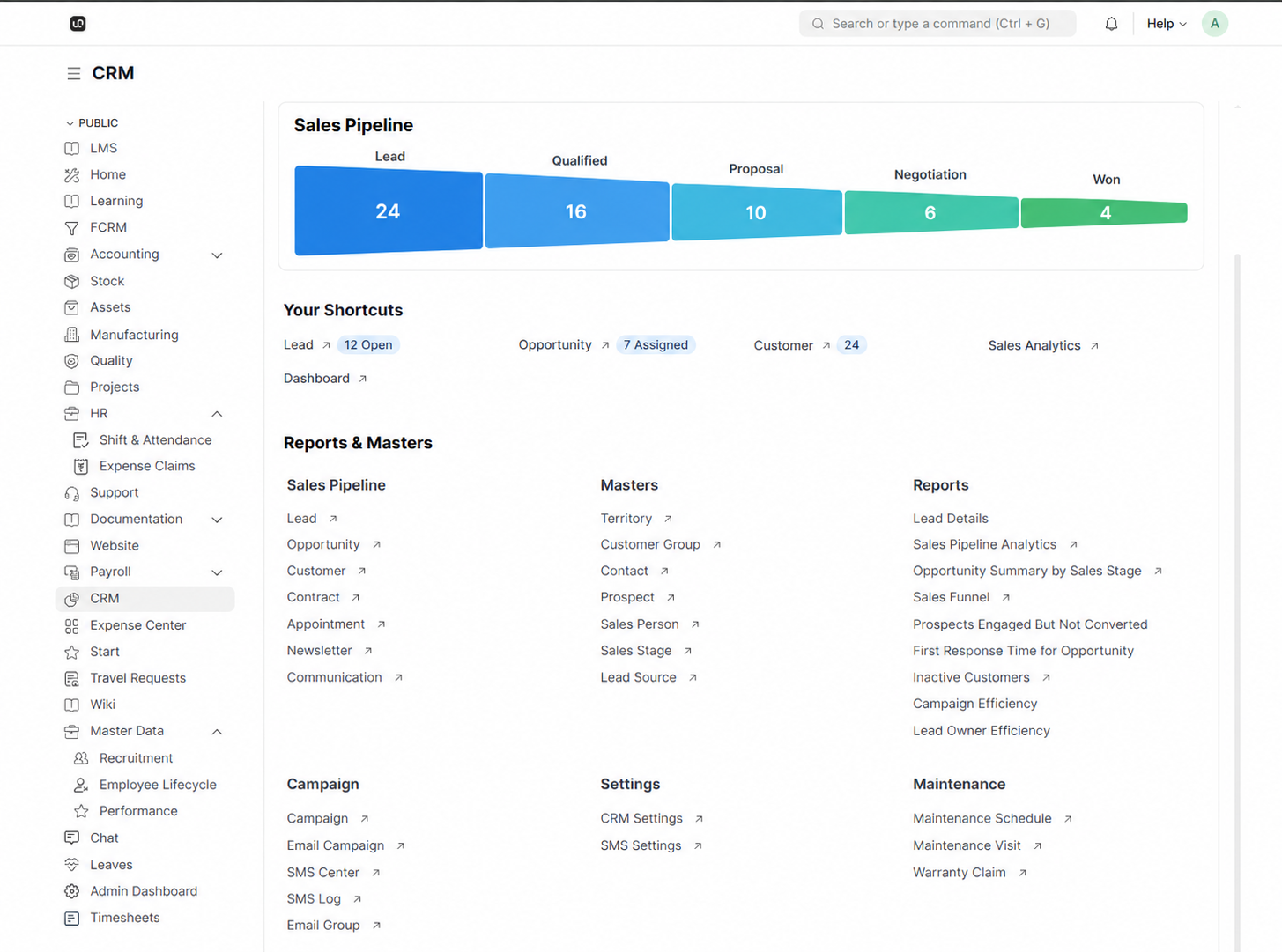The height and width of the screenshot is (952, 1282).
Task: Expand the Accounting sidebar section chevron
Action: click(217, 255)
